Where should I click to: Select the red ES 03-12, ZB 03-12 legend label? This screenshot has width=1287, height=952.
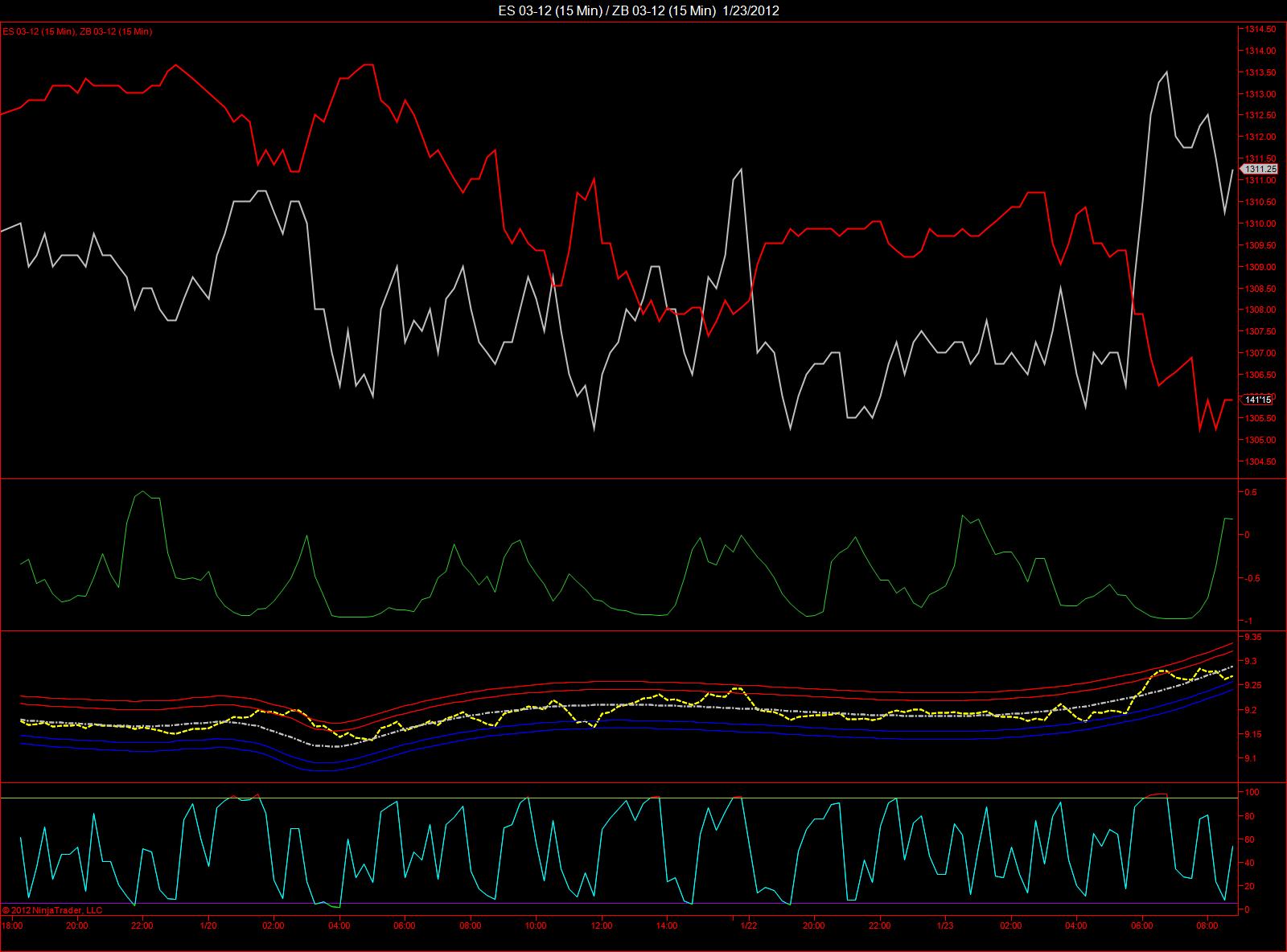click(x=78, y=31)
